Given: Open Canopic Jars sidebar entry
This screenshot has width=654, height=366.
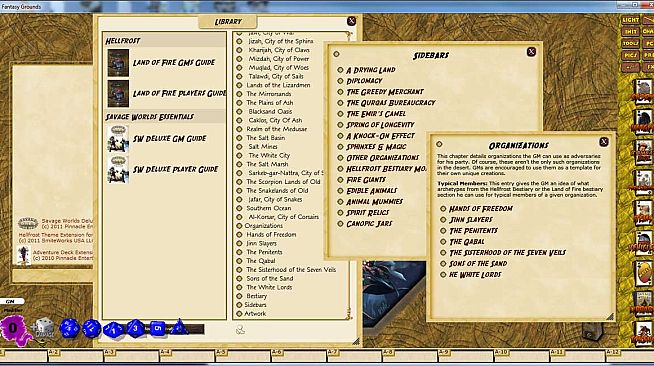Looking at the screenshot, I should pyautogui.click(x=370, y=223).
